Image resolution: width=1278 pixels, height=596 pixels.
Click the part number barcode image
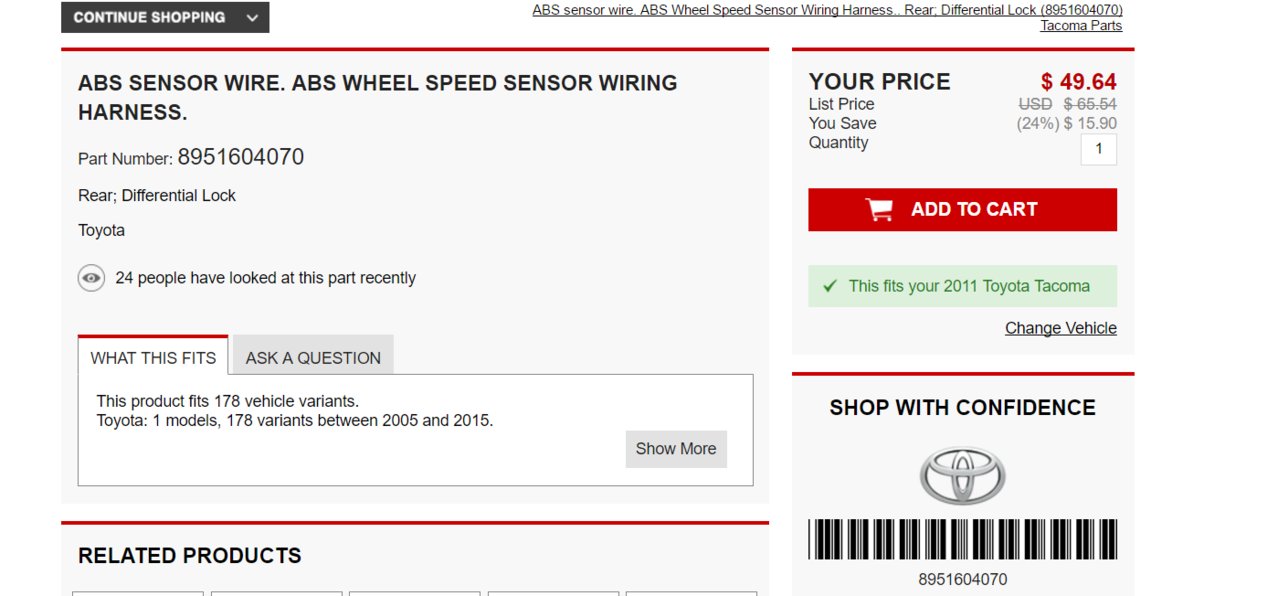pyautogui.click(x=962, y=539)
